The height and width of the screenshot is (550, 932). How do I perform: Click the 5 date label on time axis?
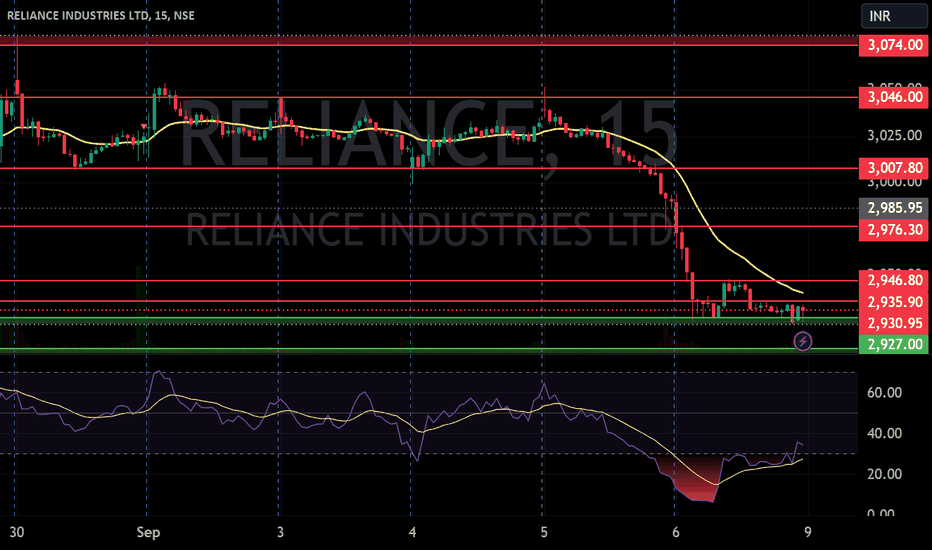point(544,532)
